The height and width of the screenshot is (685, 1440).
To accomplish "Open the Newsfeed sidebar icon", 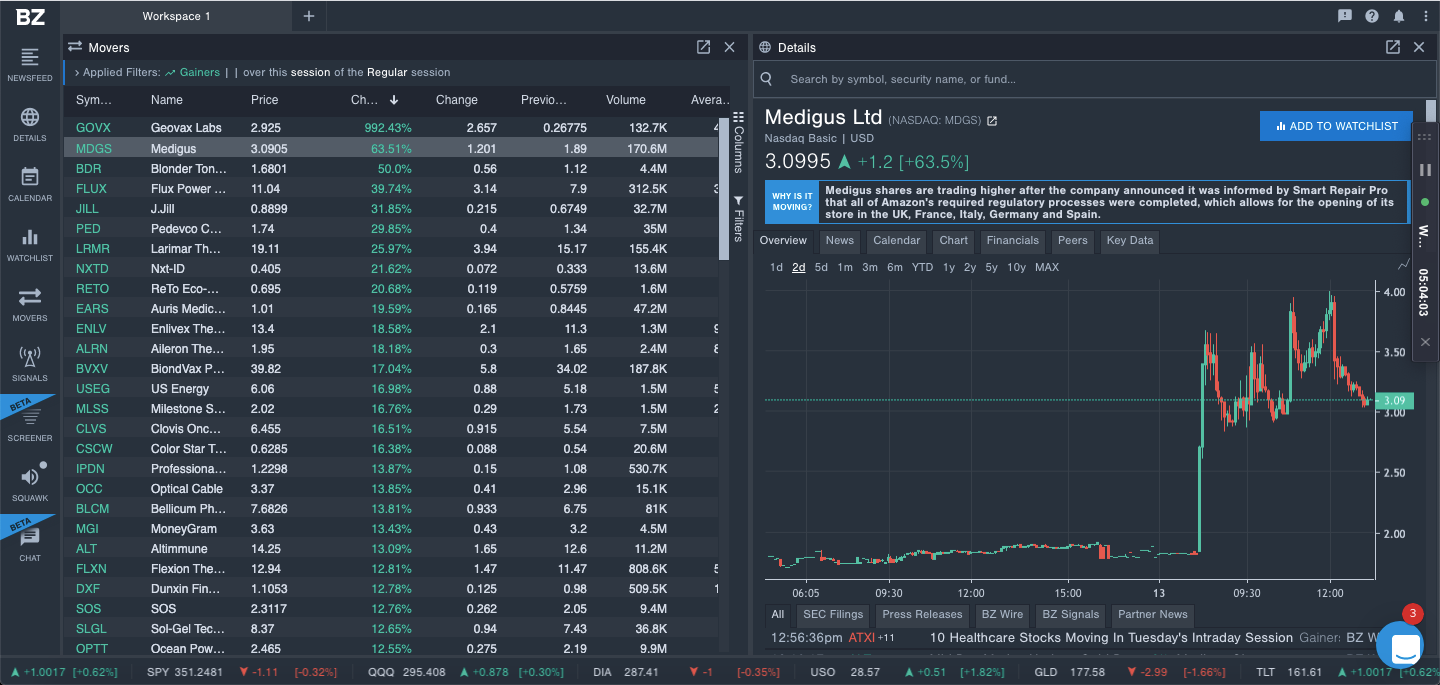I will pyautogui.click(x=30, y=64).
